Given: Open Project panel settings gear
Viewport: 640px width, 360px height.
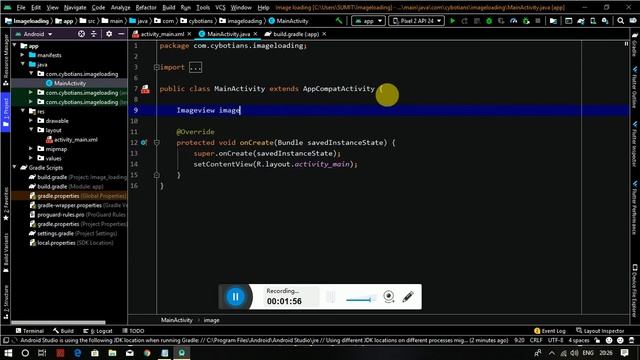Looking at the screenshot, I should click(x=109, y=34).
